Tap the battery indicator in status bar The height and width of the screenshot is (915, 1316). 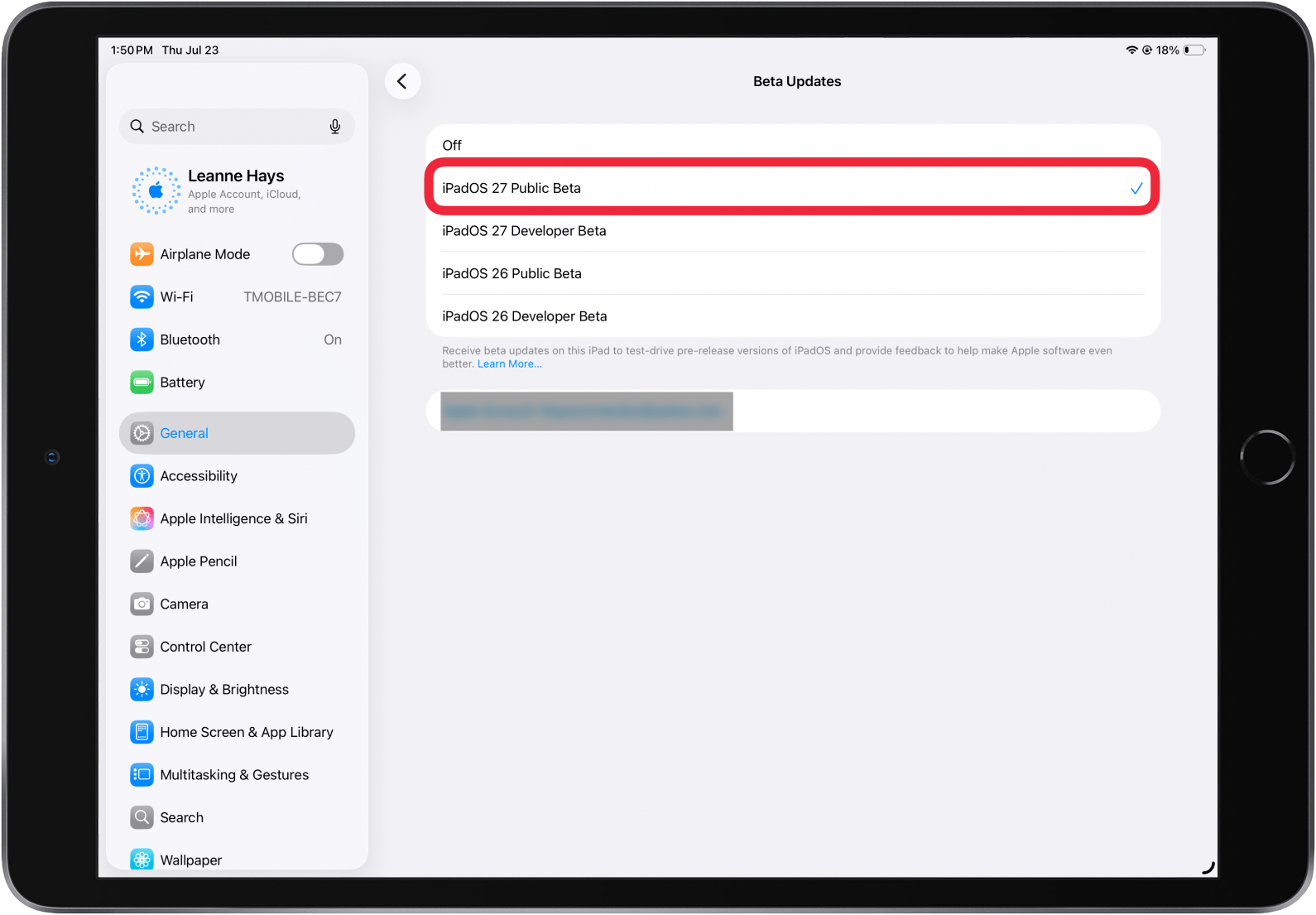point(1194,51)
